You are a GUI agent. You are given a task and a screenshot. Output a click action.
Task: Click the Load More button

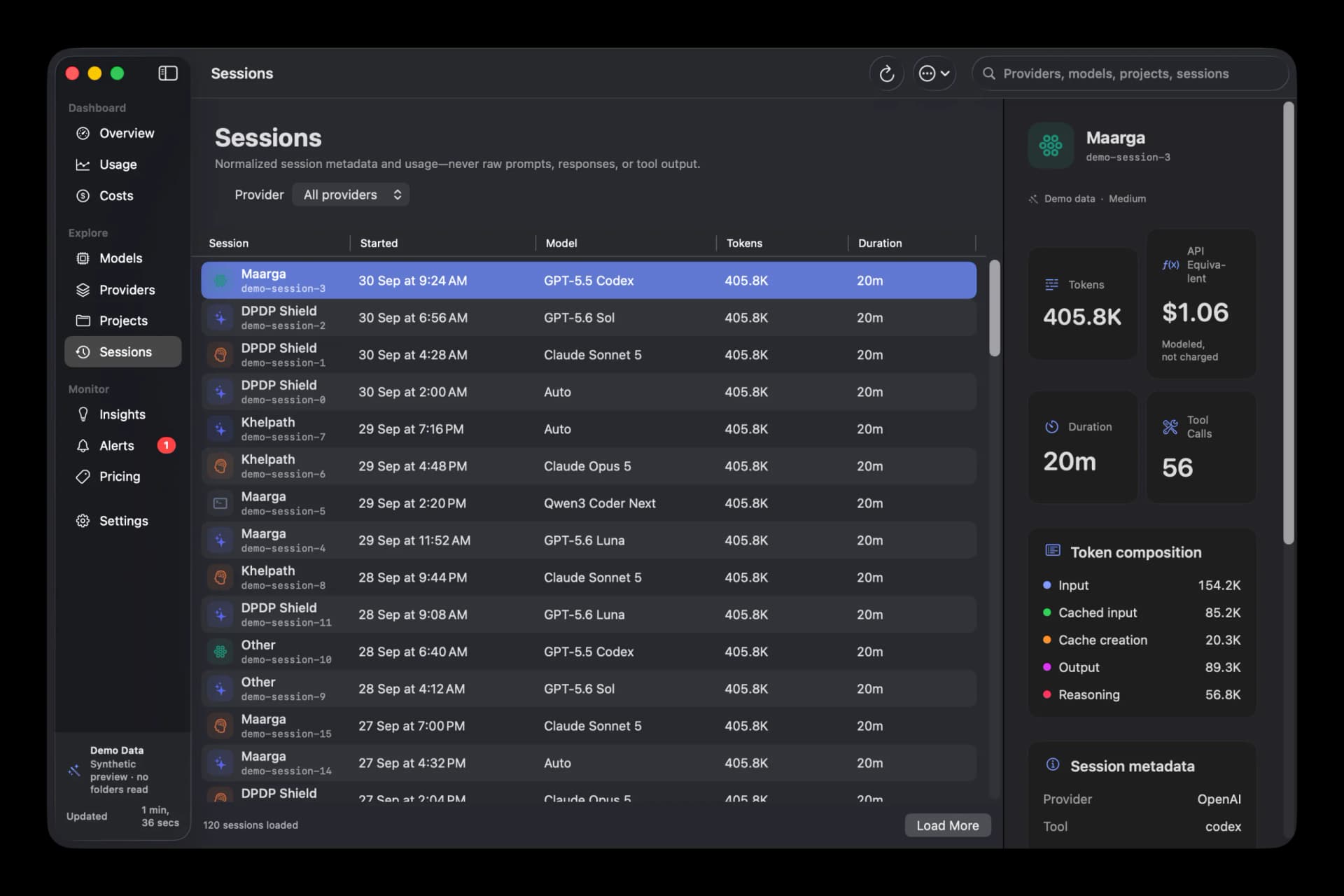tap(948, 825)
